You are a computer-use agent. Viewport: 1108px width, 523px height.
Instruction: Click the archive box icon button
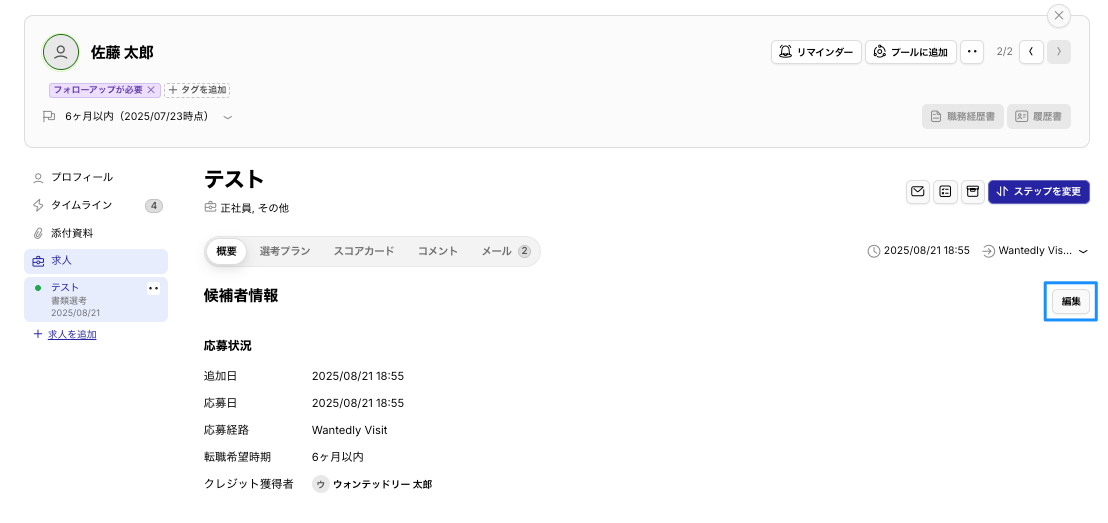click(x=972, y=192)
